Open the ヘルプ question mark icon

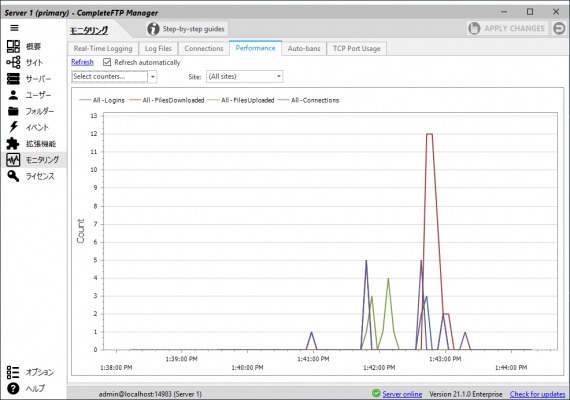click(13, 389)
